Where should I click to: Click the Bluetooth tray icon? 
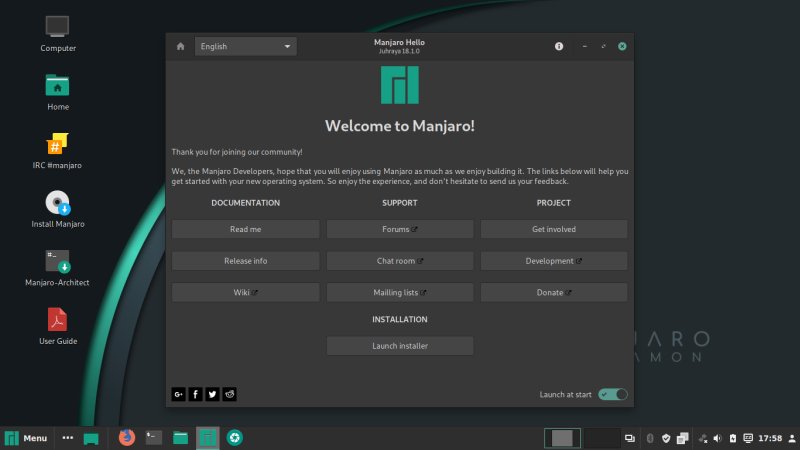(650, 438)
